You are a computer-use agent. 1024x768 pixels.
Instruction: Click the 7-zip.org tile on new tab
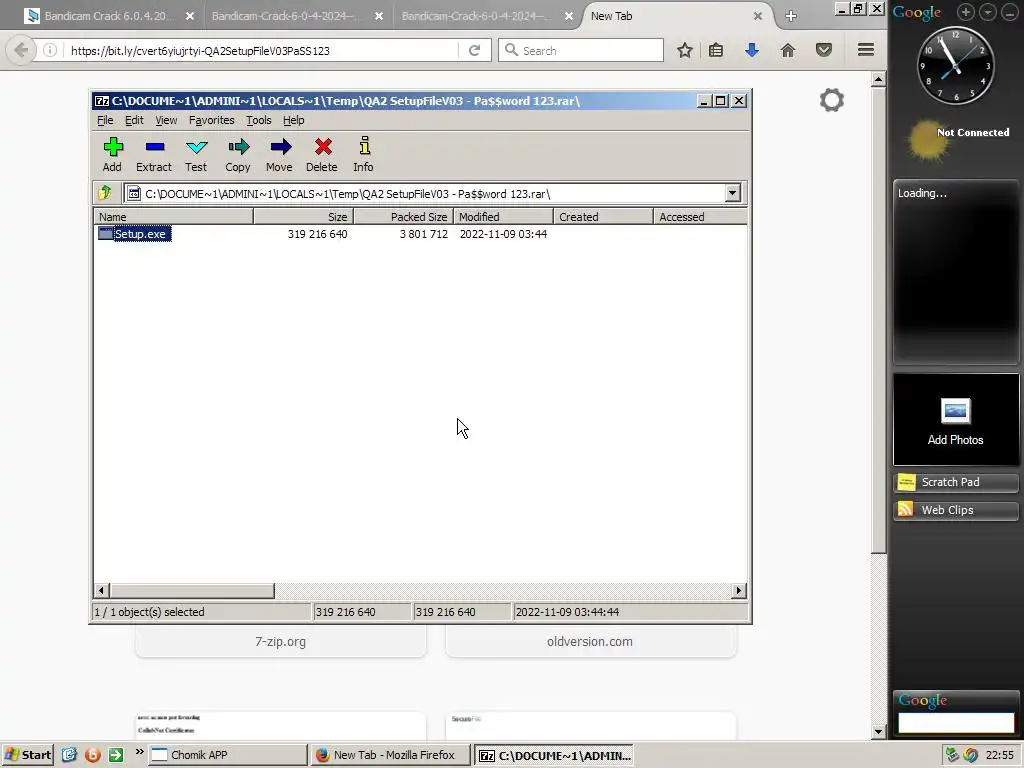coord(281,641)
